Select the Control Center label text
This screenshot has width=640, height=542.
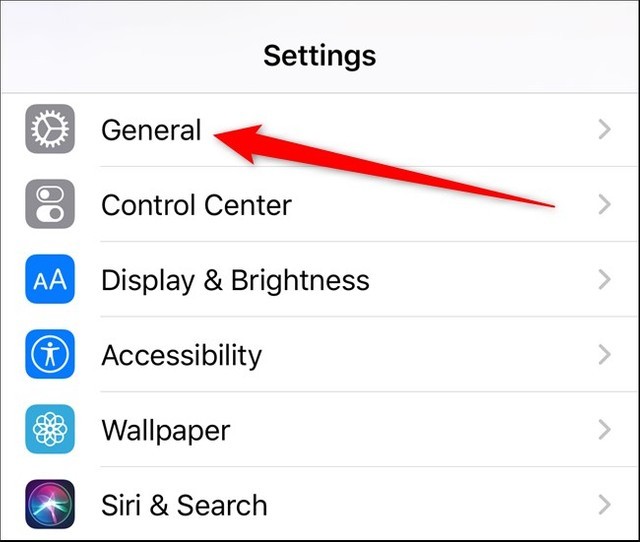coord(196,205)
